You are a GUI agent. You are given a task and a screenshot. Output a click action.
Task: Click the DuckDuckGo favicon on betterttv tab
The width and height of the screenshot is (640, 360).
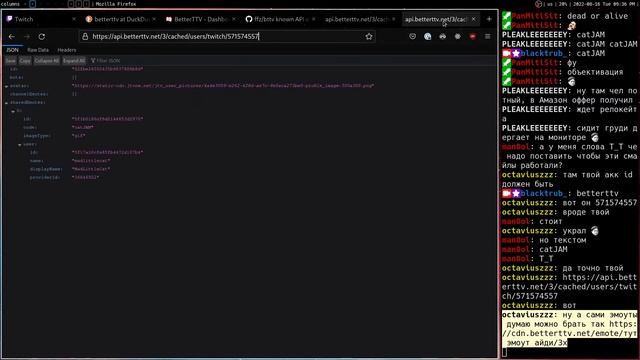click(89, 19)
